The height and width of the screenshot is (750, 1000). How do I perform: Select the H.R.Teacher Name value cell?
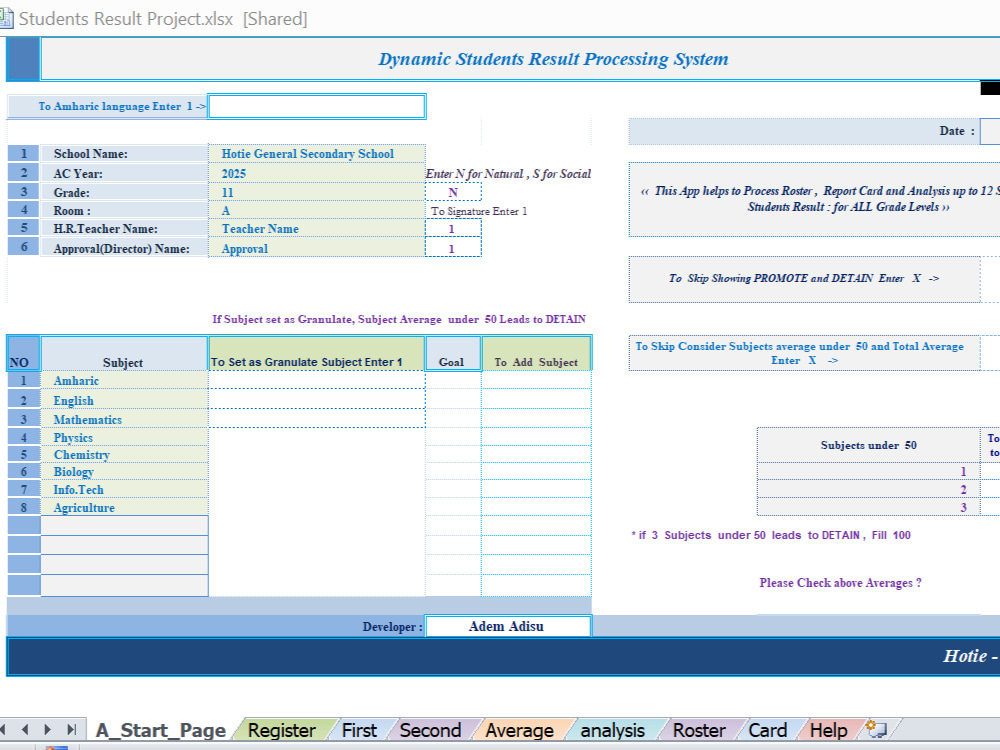click(317, 228)
